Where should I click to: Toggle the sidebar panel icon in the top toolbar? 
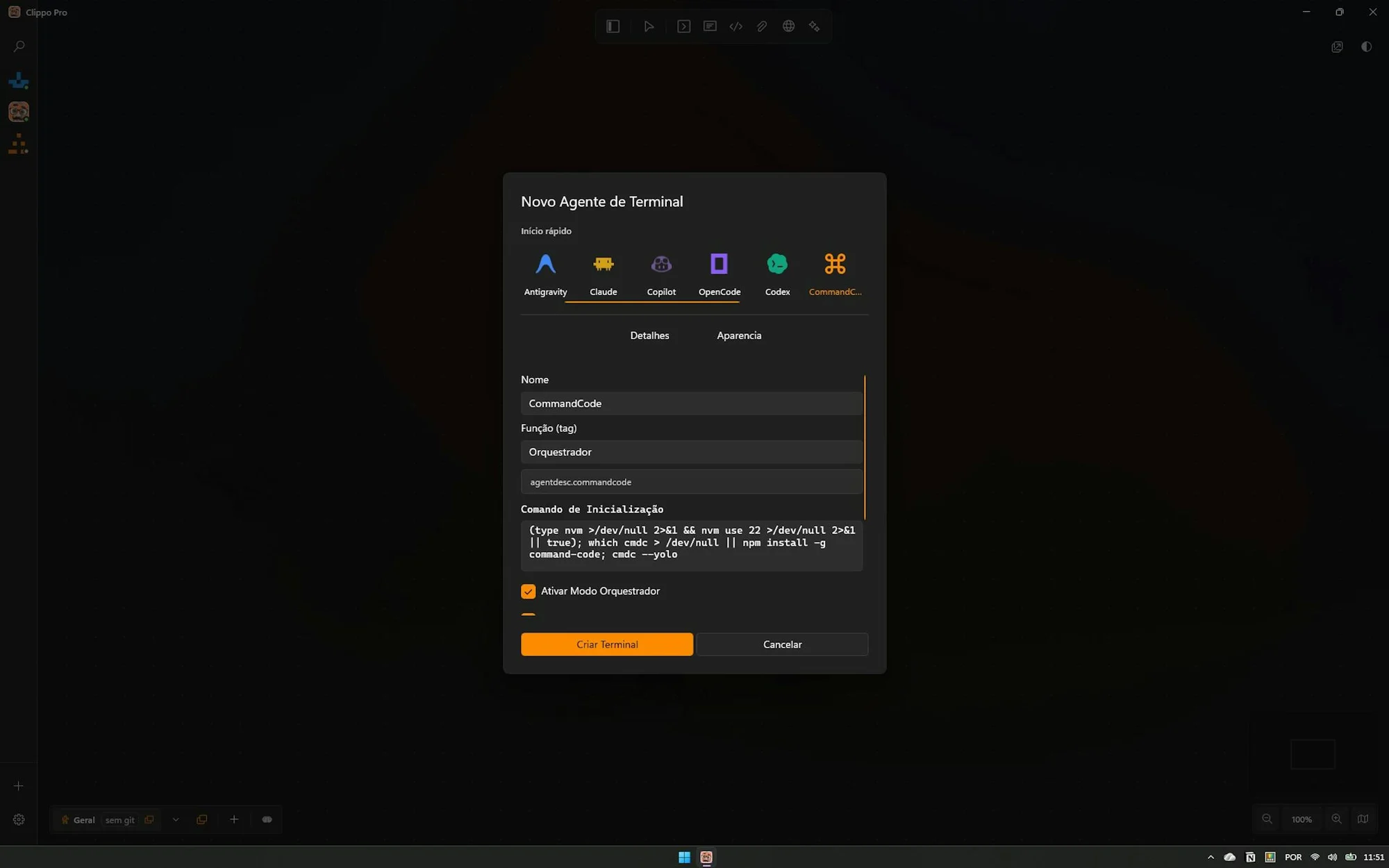coord(613,26)
